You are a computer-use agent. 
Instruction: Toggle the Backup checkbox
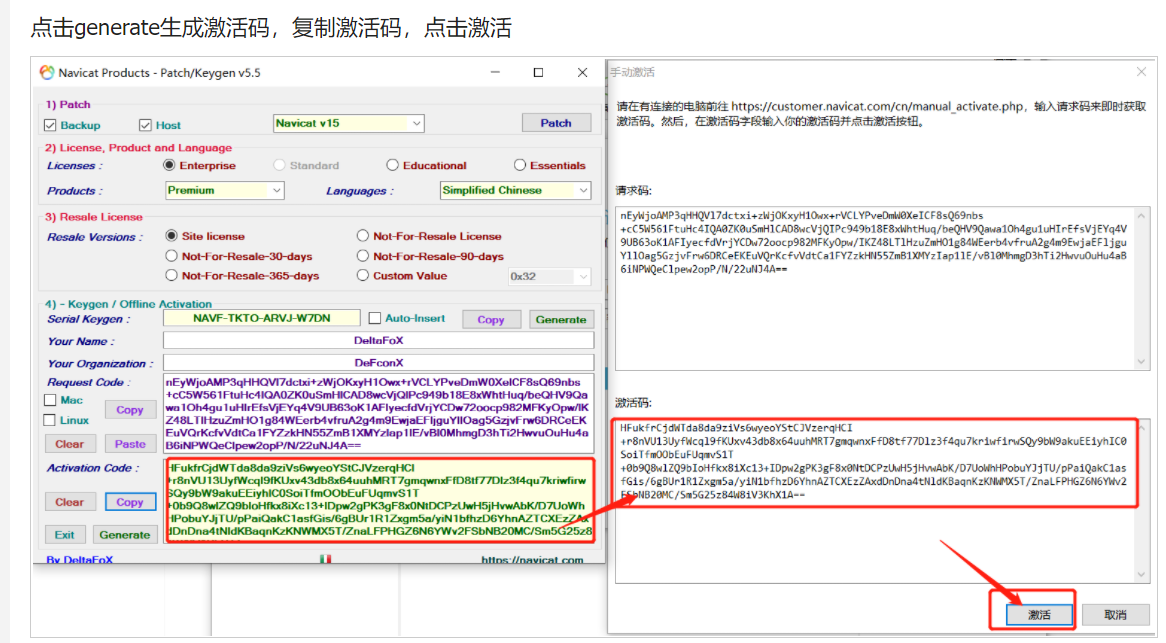(51, 125)
